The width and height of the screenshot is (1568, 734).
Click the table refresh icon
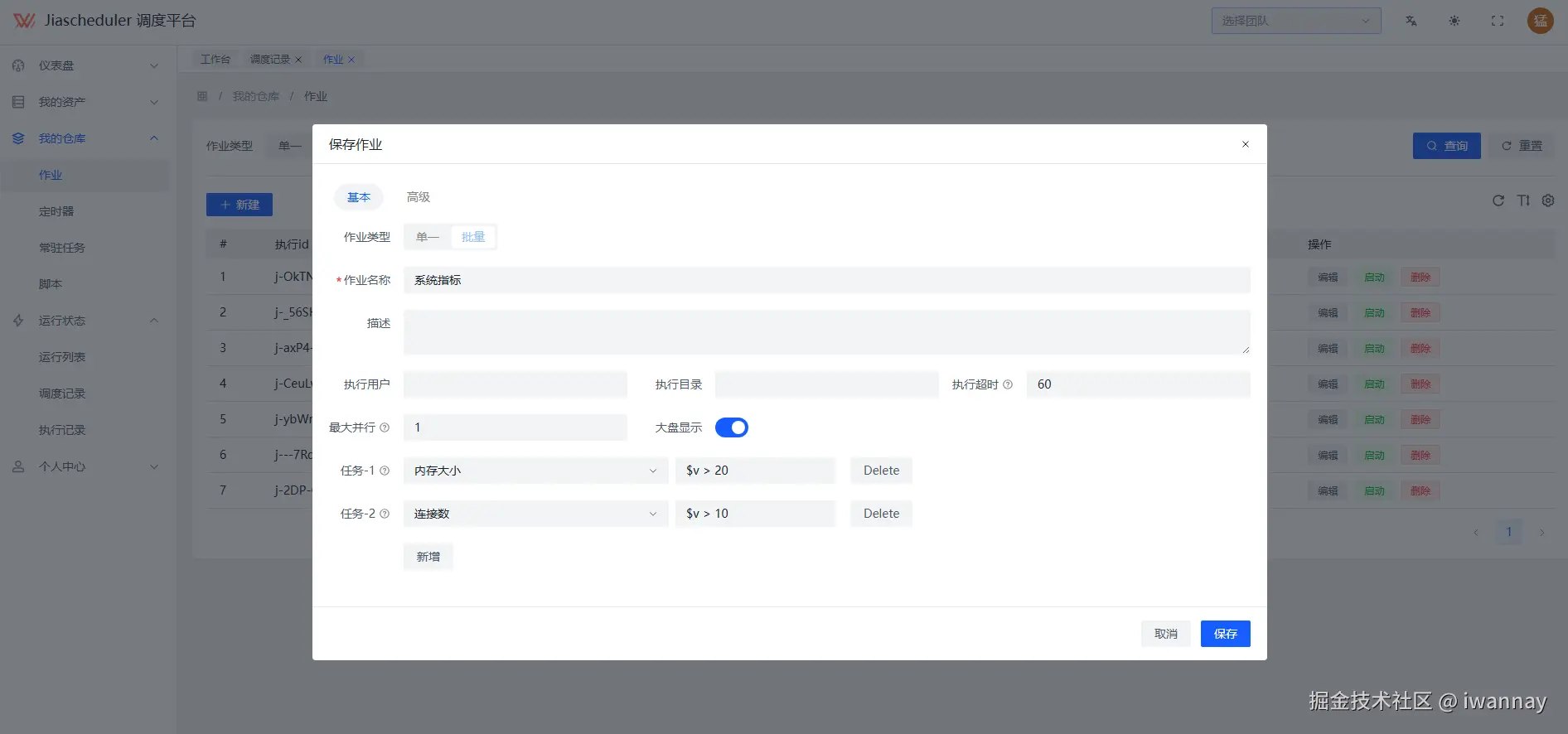1498,200
